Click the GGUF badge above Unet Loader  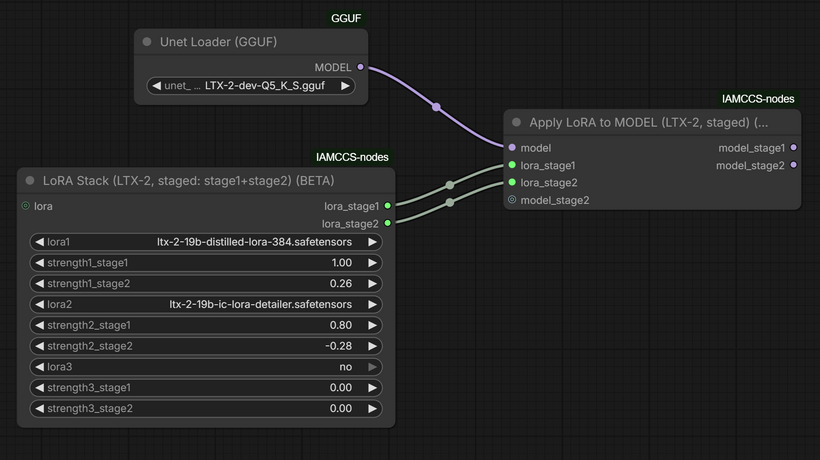point(346,19)
